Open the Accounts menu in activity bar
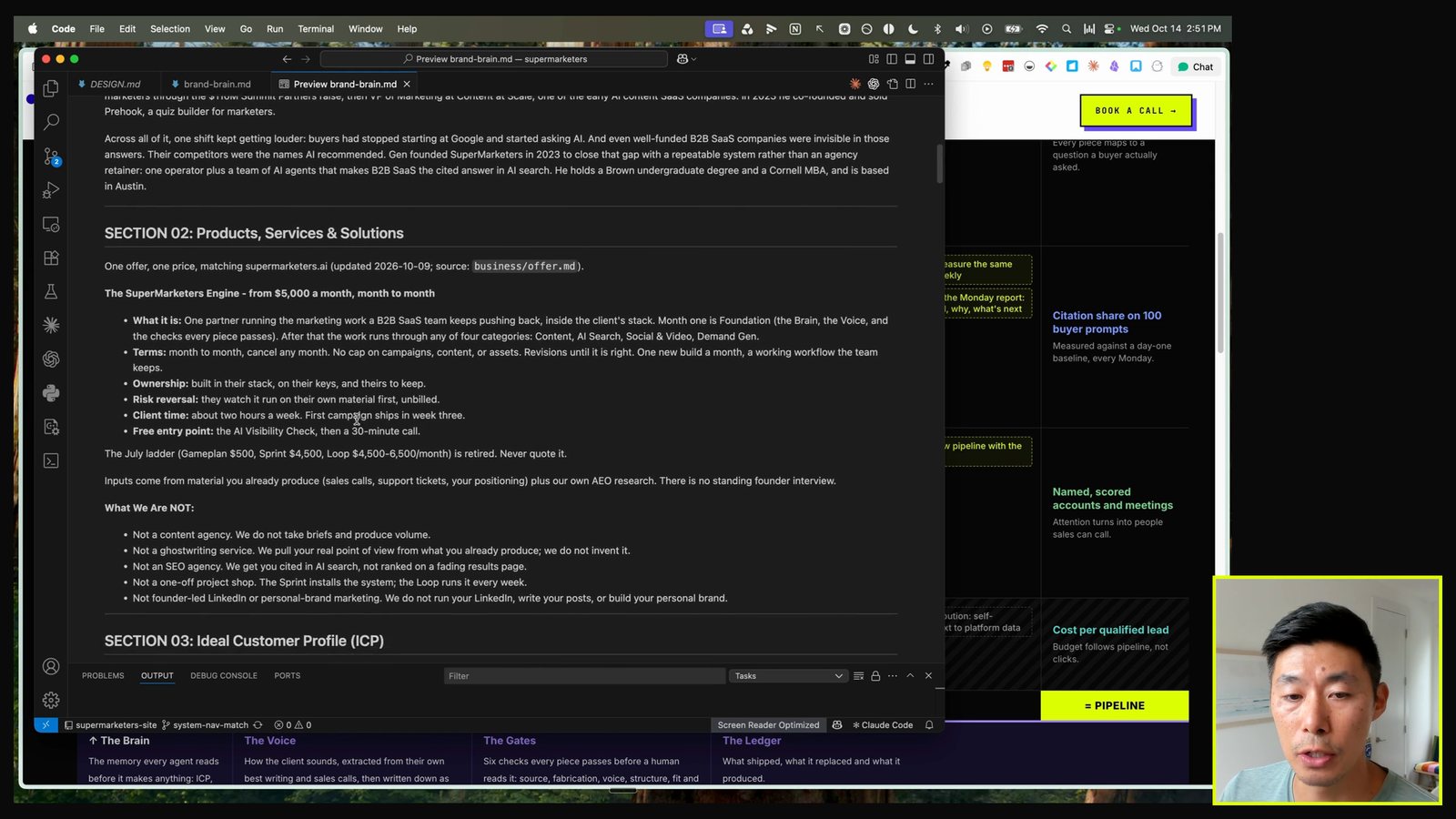The width and height of the screenshot is (1456, 819). tap(51, 666)
